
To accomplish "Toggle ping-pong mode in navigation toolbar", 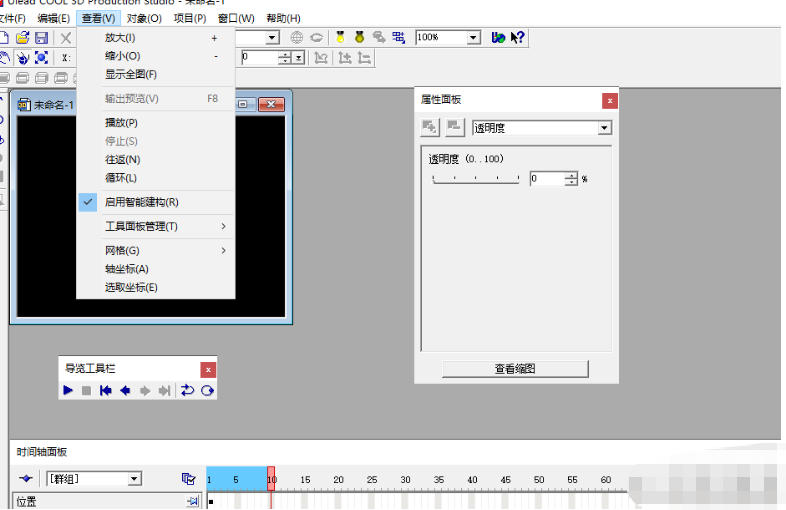I will 187,390.
